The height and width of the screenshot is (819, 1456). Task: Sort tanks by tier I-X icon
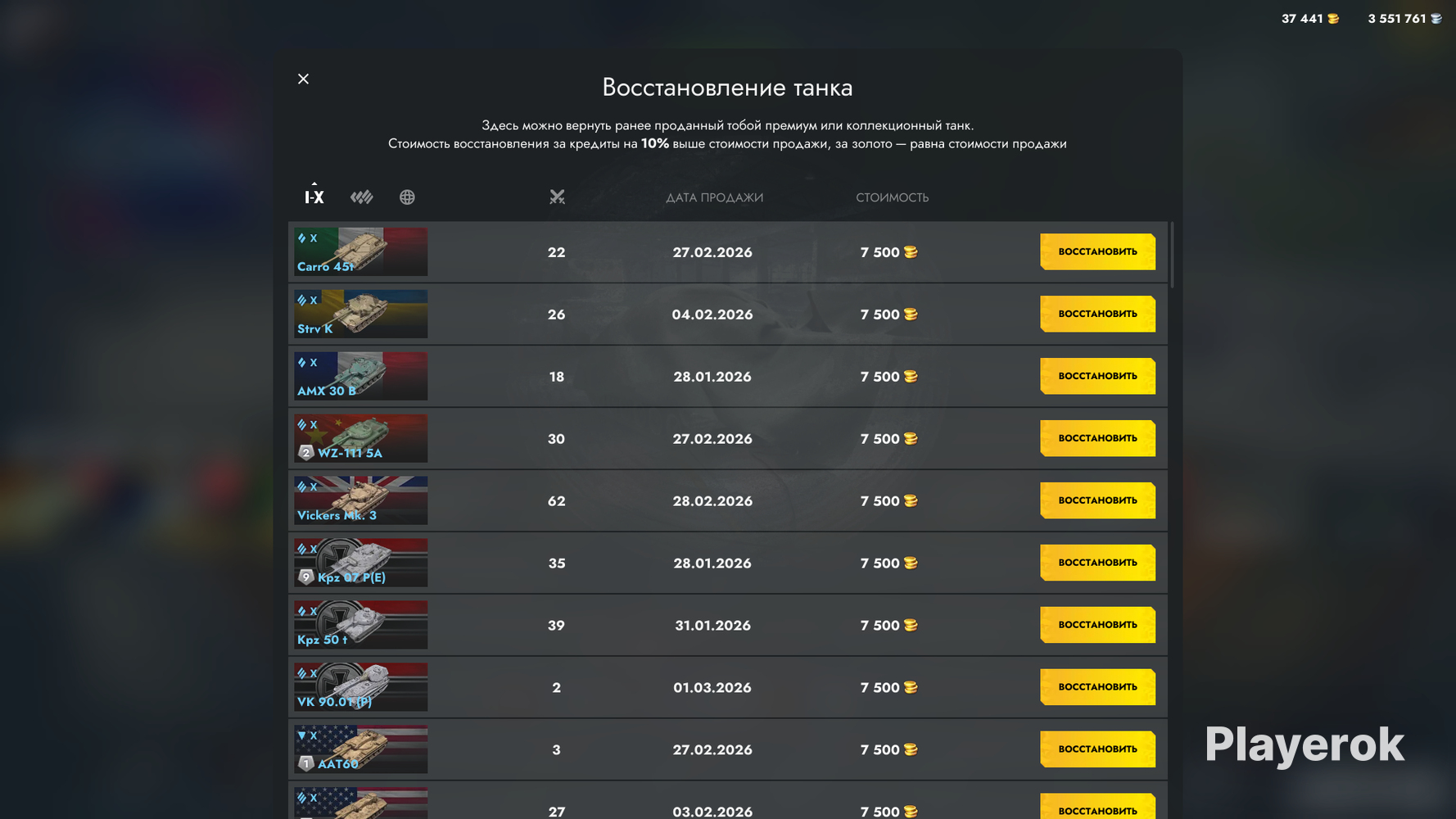[314, 197]
